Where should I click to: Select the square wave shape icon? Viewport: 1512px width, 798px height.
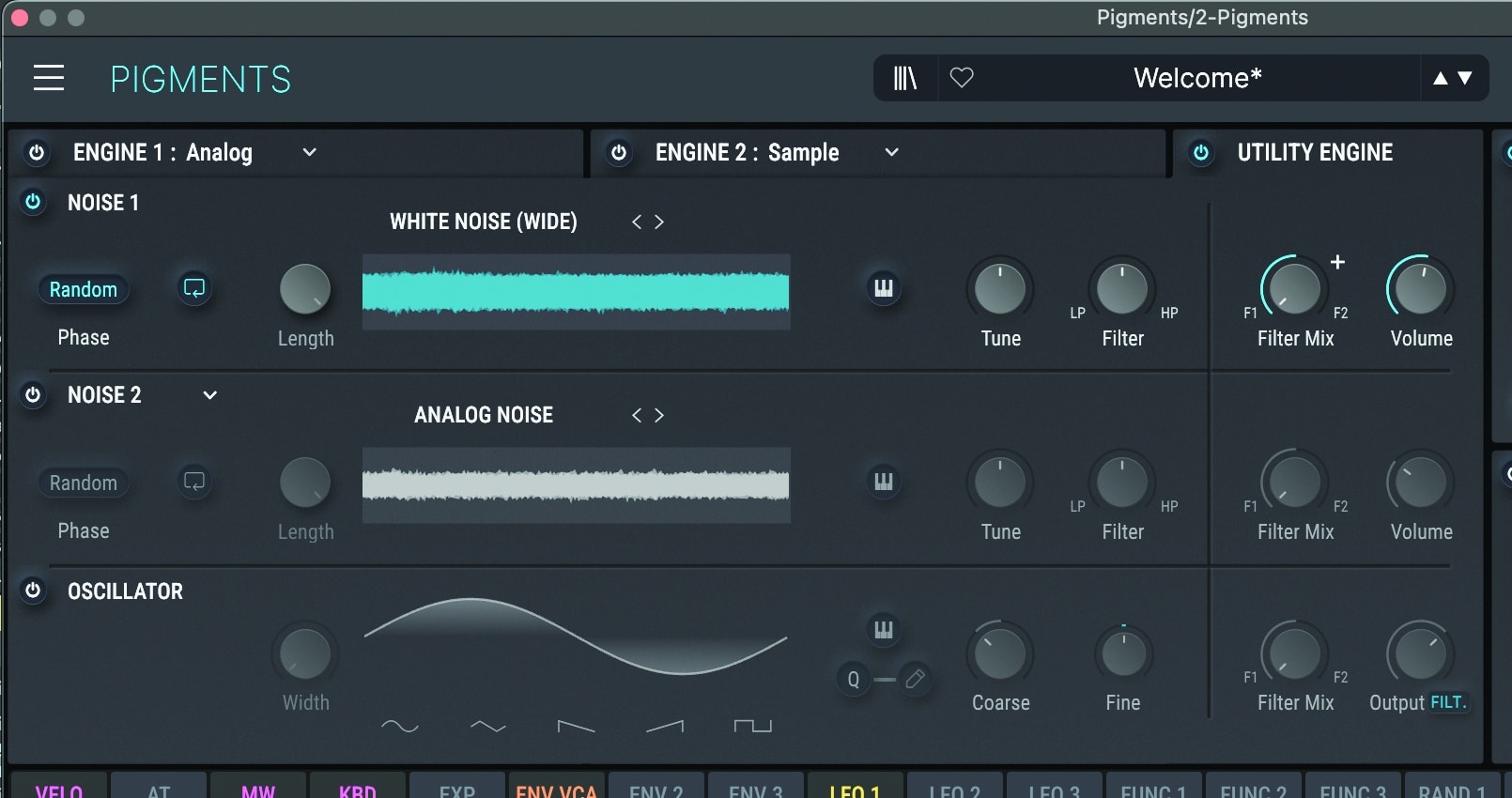click(x=752, y=726)
